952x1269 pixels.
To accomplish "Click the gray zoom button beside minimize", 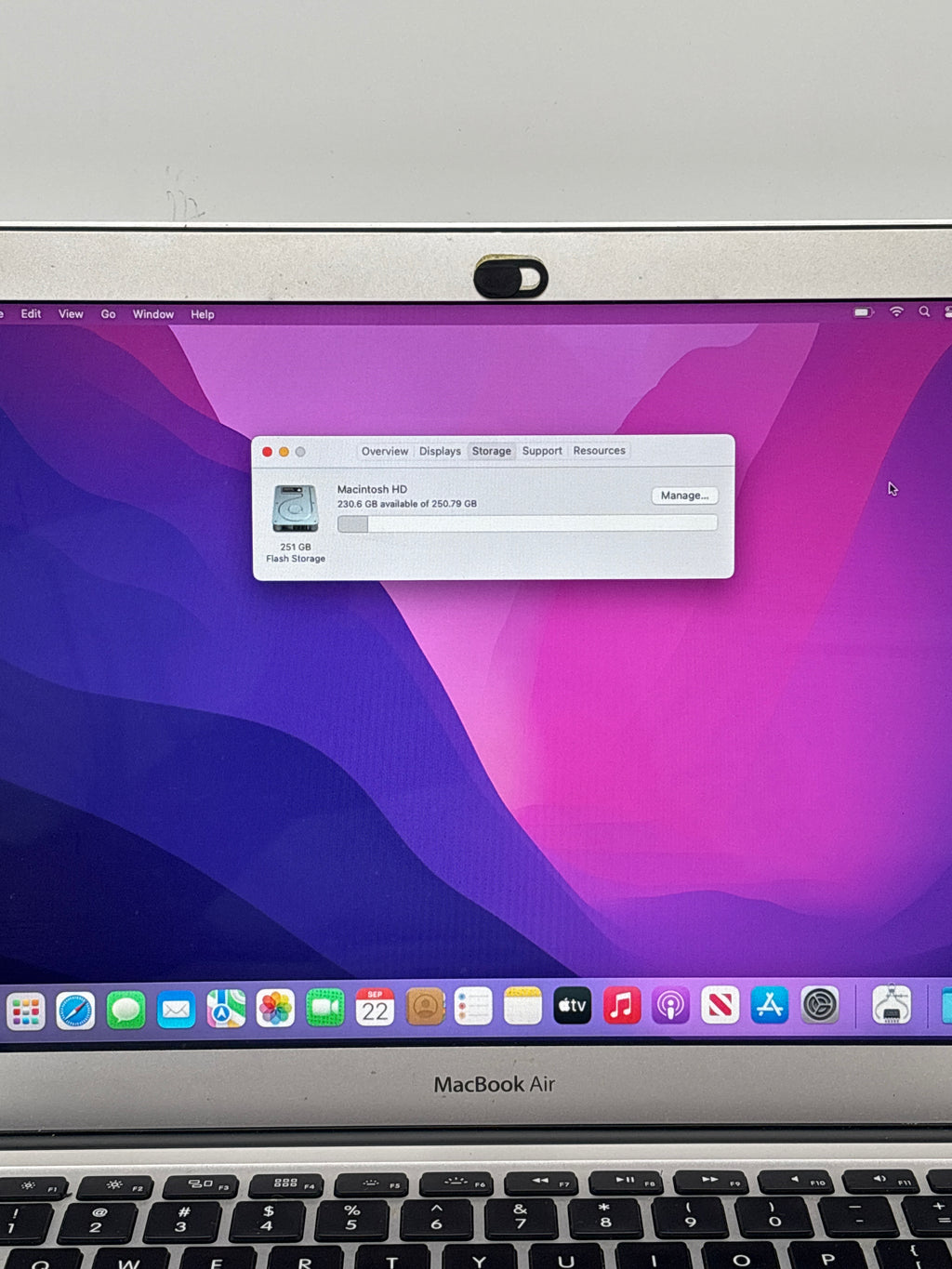I will click(x=300, y=452).
